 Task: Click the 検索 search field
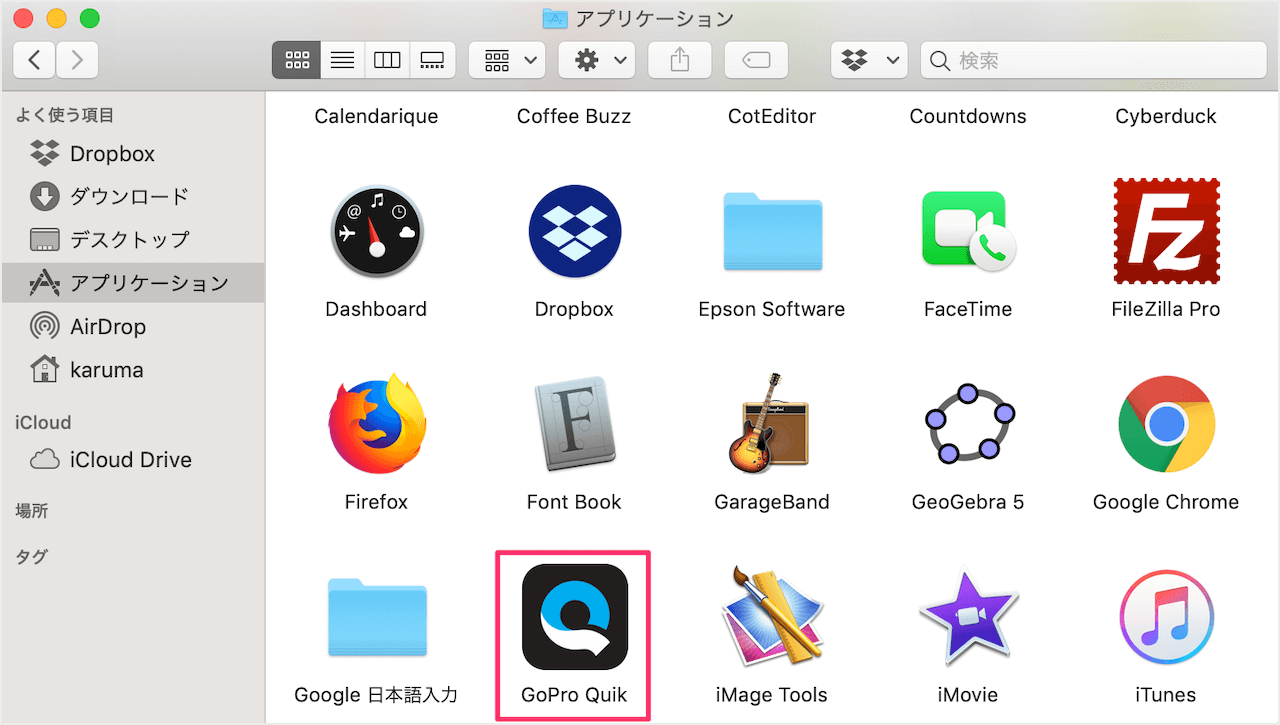click(1092, 60)
